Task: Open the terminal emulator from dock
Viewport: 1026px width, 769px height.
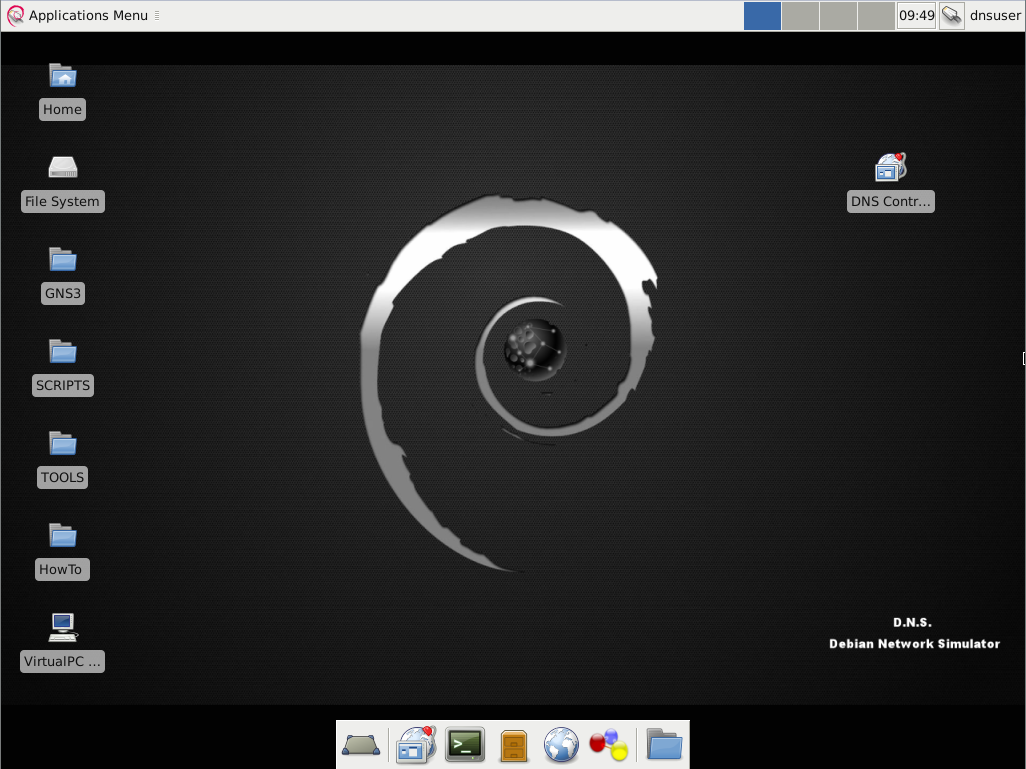Action: point(465,745)
